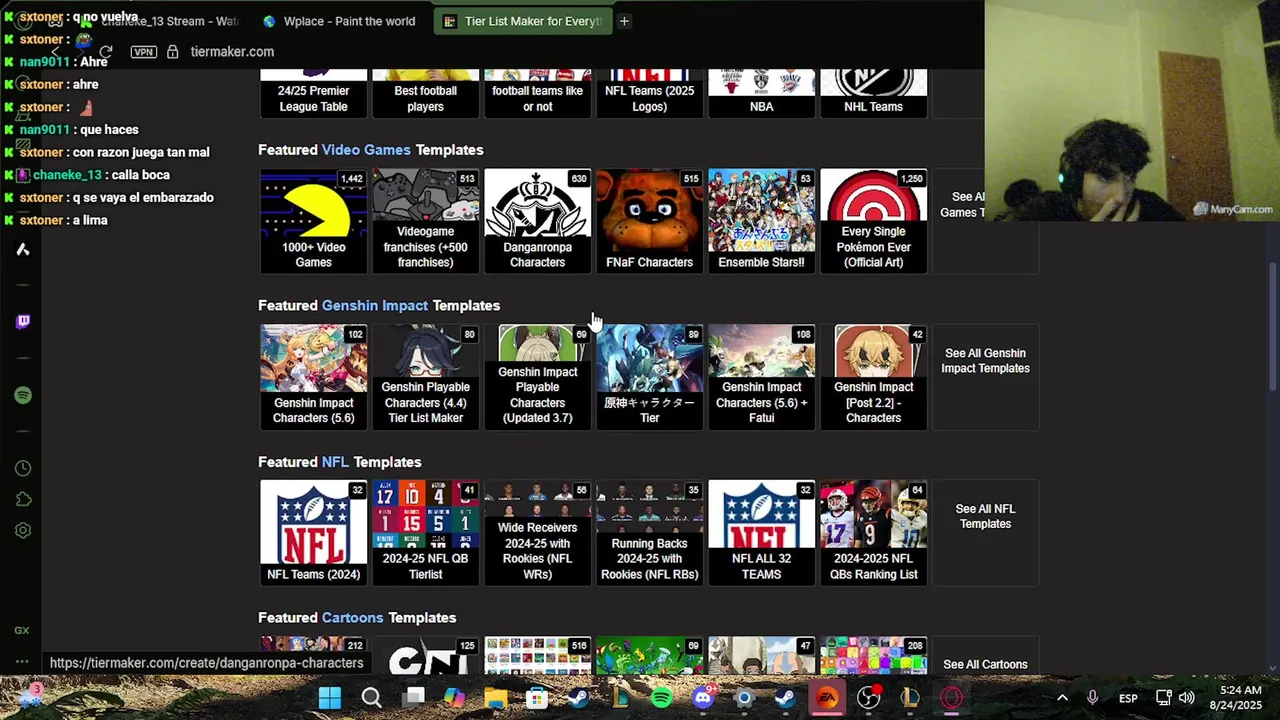Open the Best football players template
Viewport: 1280px width, 720px height.
425,93
